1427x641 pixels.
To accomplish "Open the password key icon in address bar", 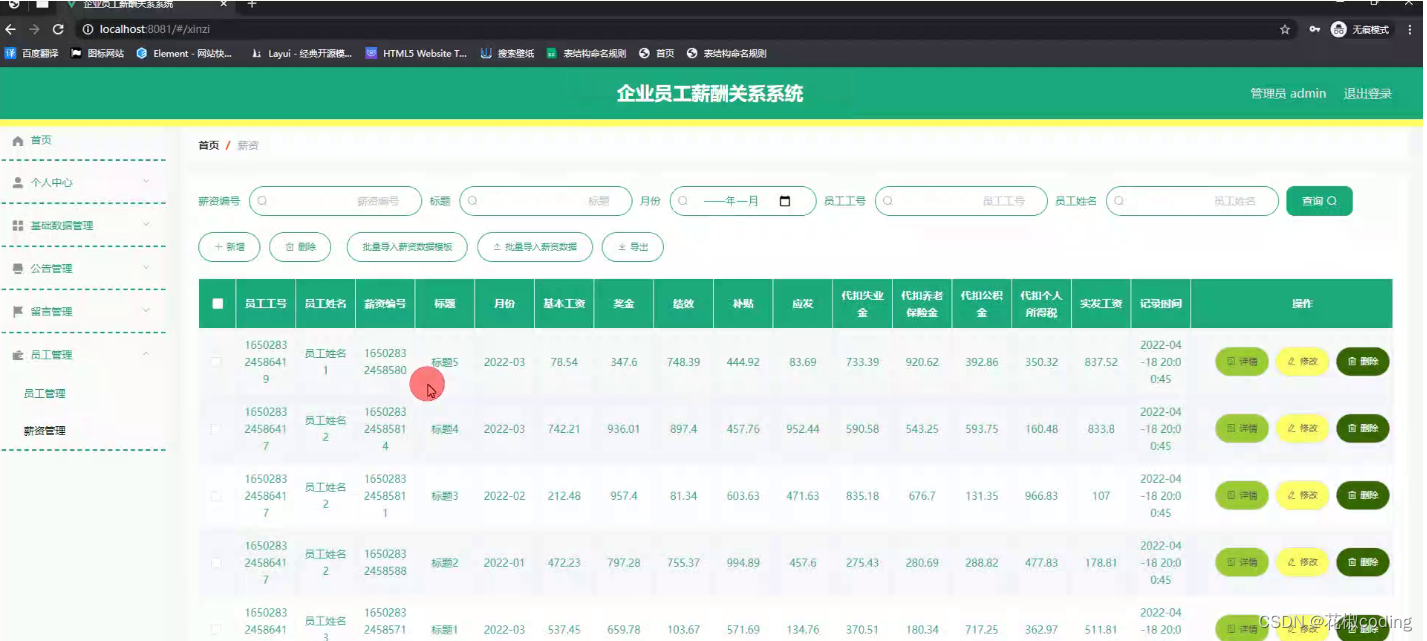I will 1314,30.
